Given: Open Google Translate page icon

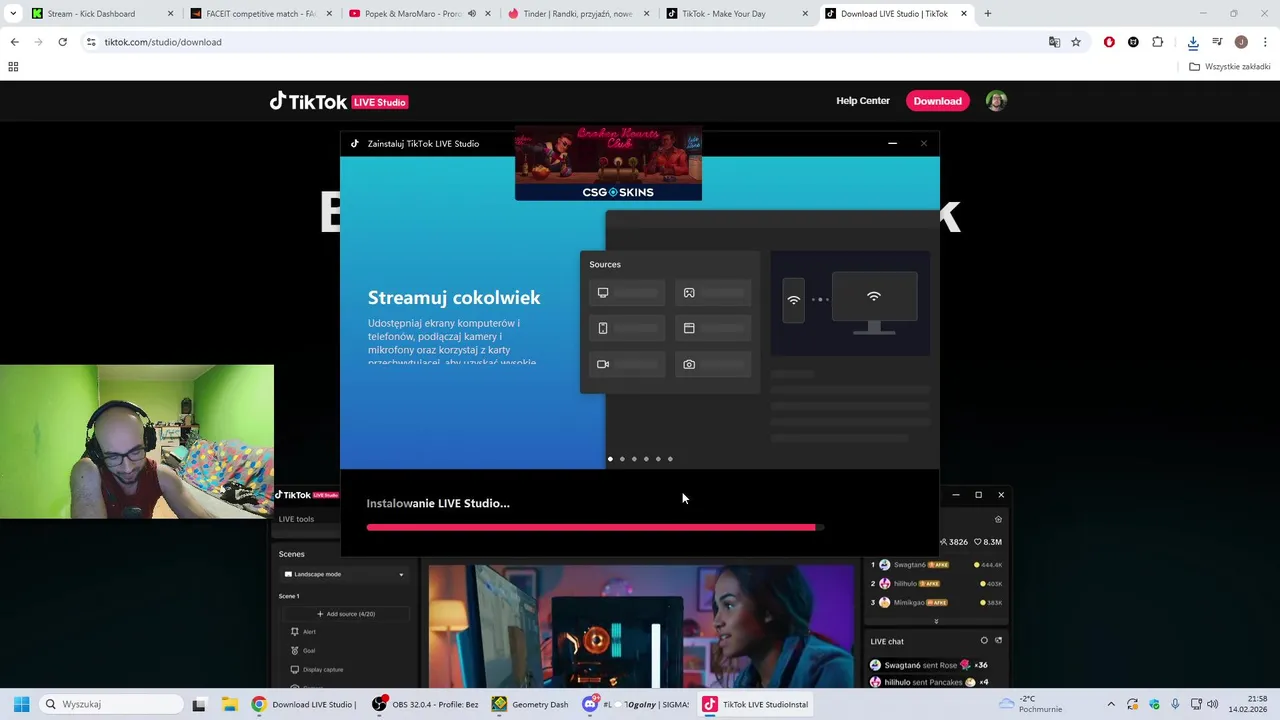Looking at the screenshot, I should coord(1054,42).
